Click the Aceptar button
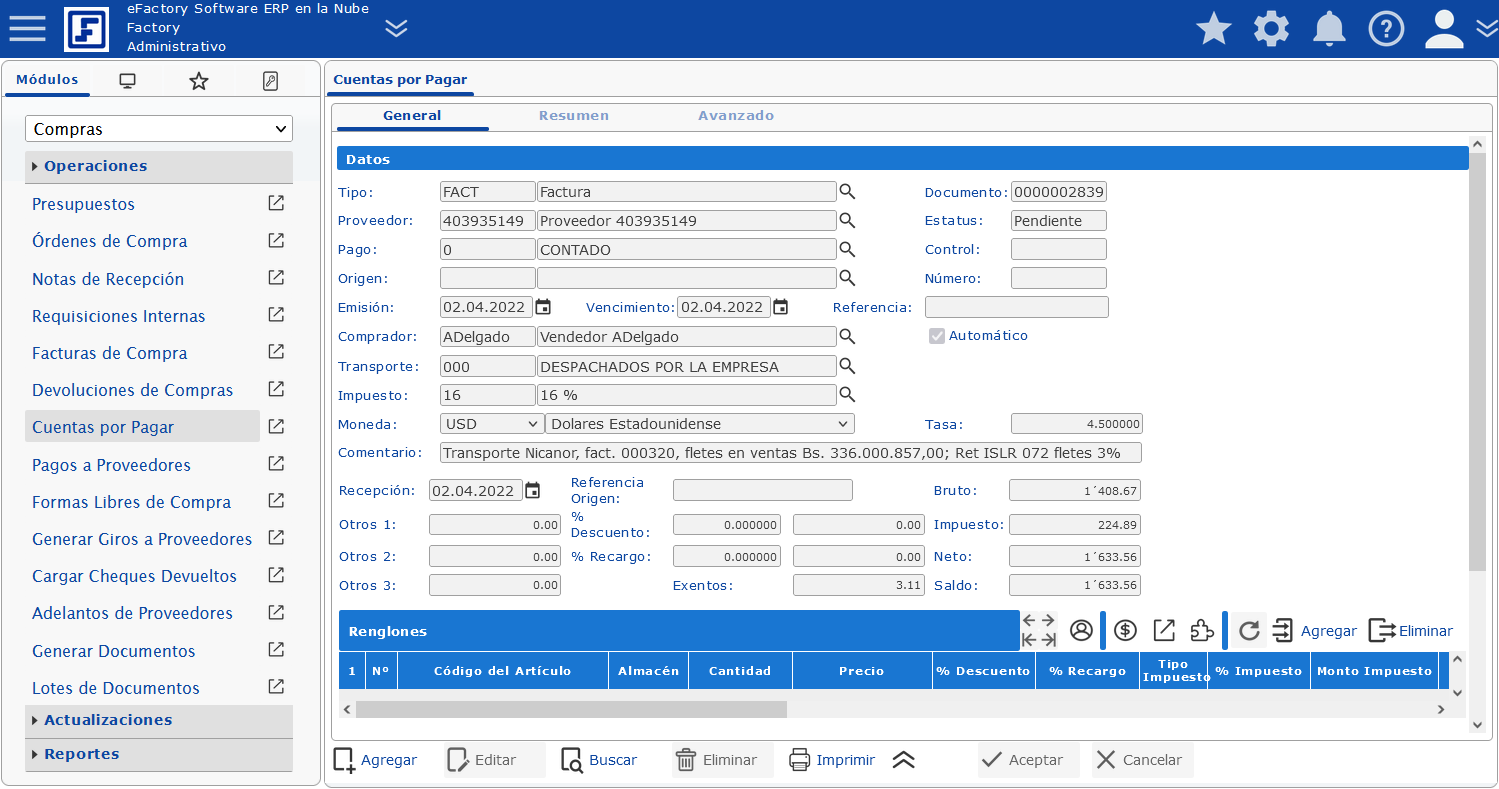Image resolution: width=1499 pixels, height=789 pixels. pyautogui.click(x=1029, y=760)
